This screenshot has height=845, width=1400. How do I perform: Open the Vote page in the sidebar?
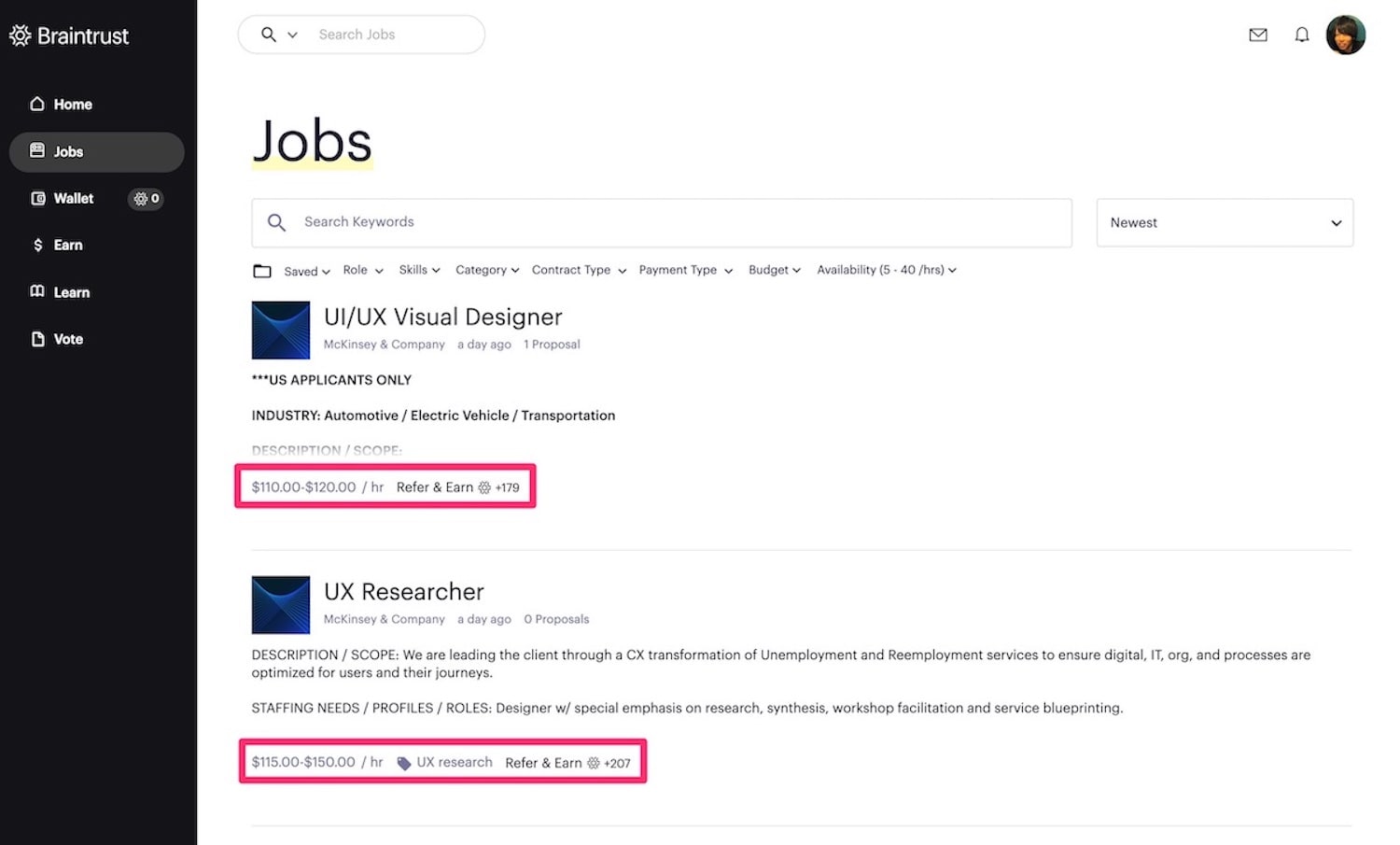[x=57, y=339]
